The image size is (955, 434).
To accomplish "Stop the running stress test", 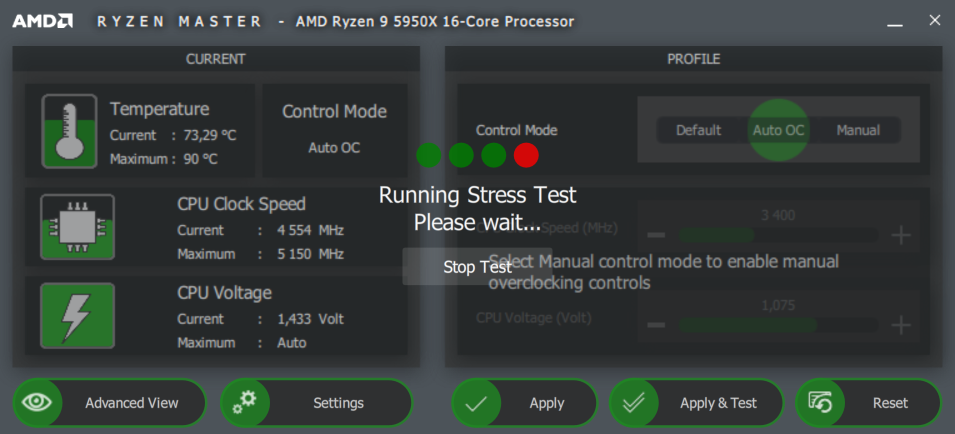I will pos(477,267).
